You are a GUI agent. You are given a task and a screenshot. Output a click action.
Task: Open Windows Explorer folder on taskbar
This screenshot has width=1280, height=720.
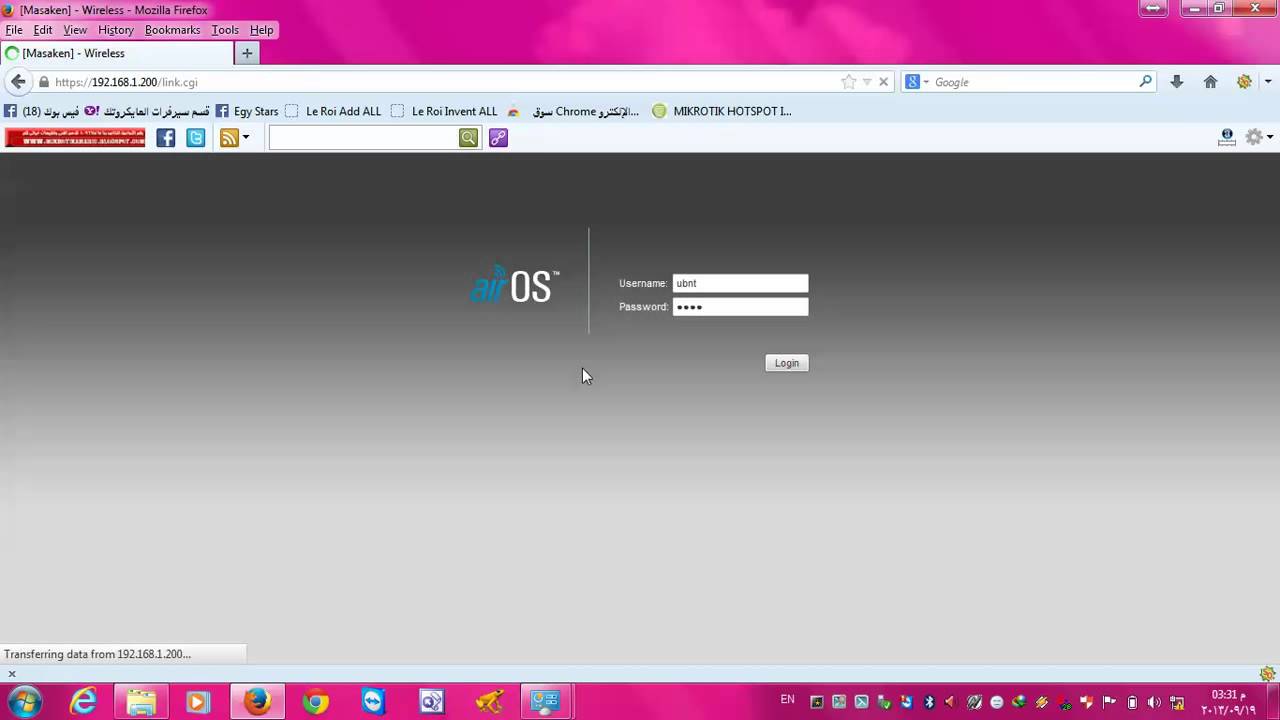(x=141, y=702)
